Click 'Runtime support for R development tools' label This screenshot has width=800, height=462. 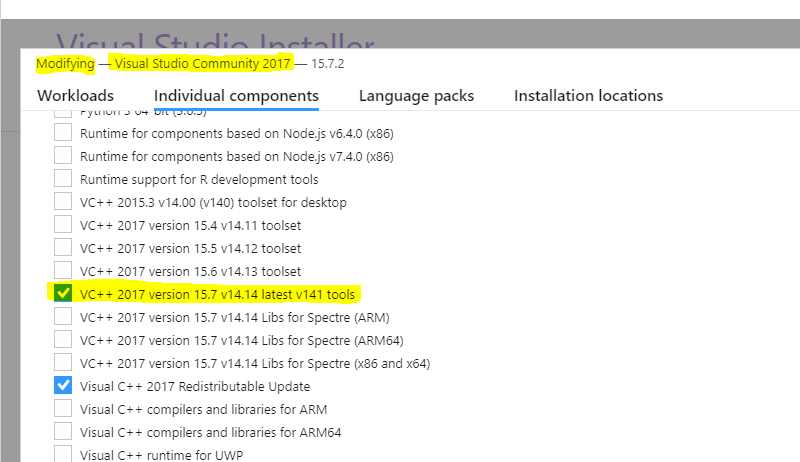199,179
